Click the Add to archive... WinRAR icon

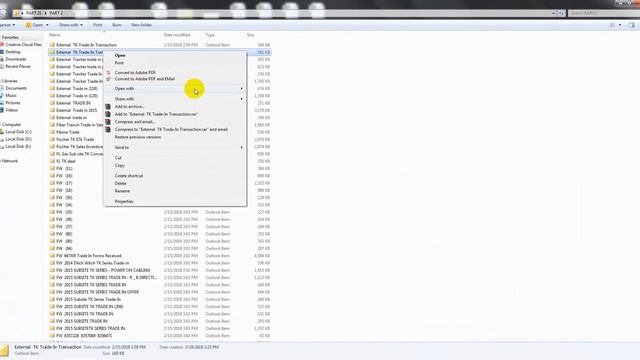coord(108,107)
